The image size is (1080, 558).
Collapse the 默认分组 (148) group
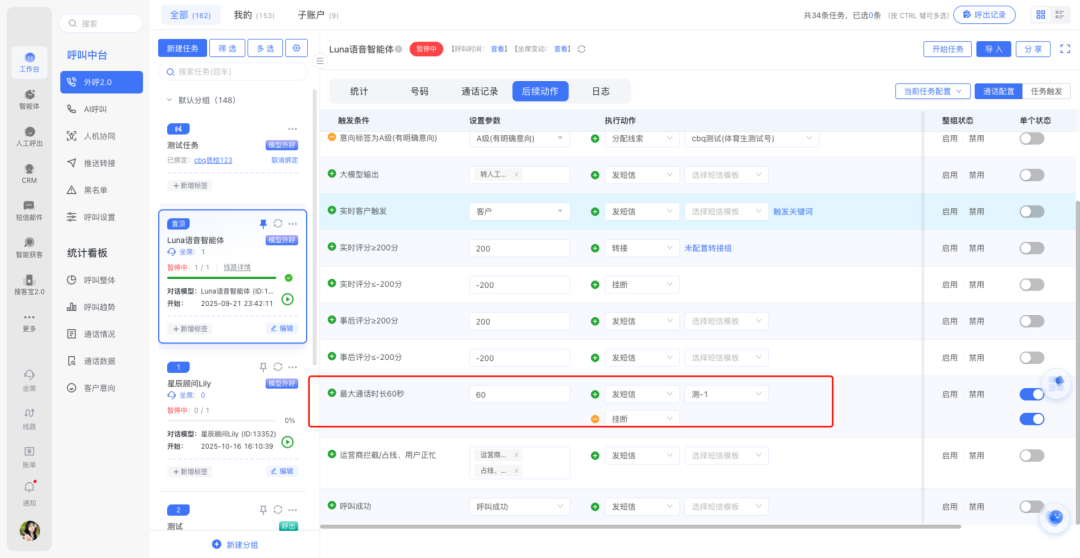pyautogui.click(x=169, y=100)
